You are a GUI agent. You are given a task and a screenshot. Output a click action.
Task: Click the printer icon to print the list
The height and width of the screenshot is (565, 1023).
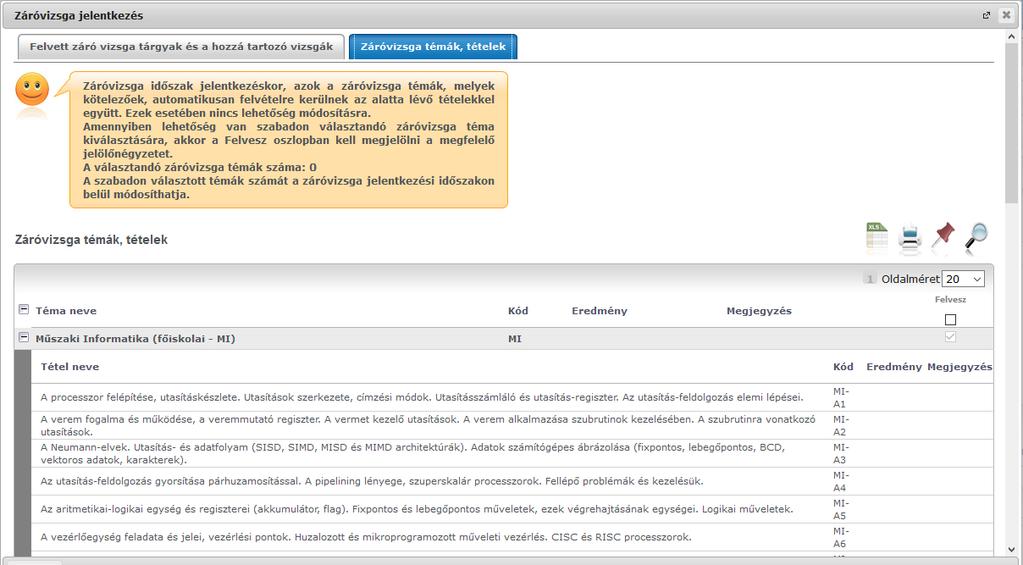(909, 237)
